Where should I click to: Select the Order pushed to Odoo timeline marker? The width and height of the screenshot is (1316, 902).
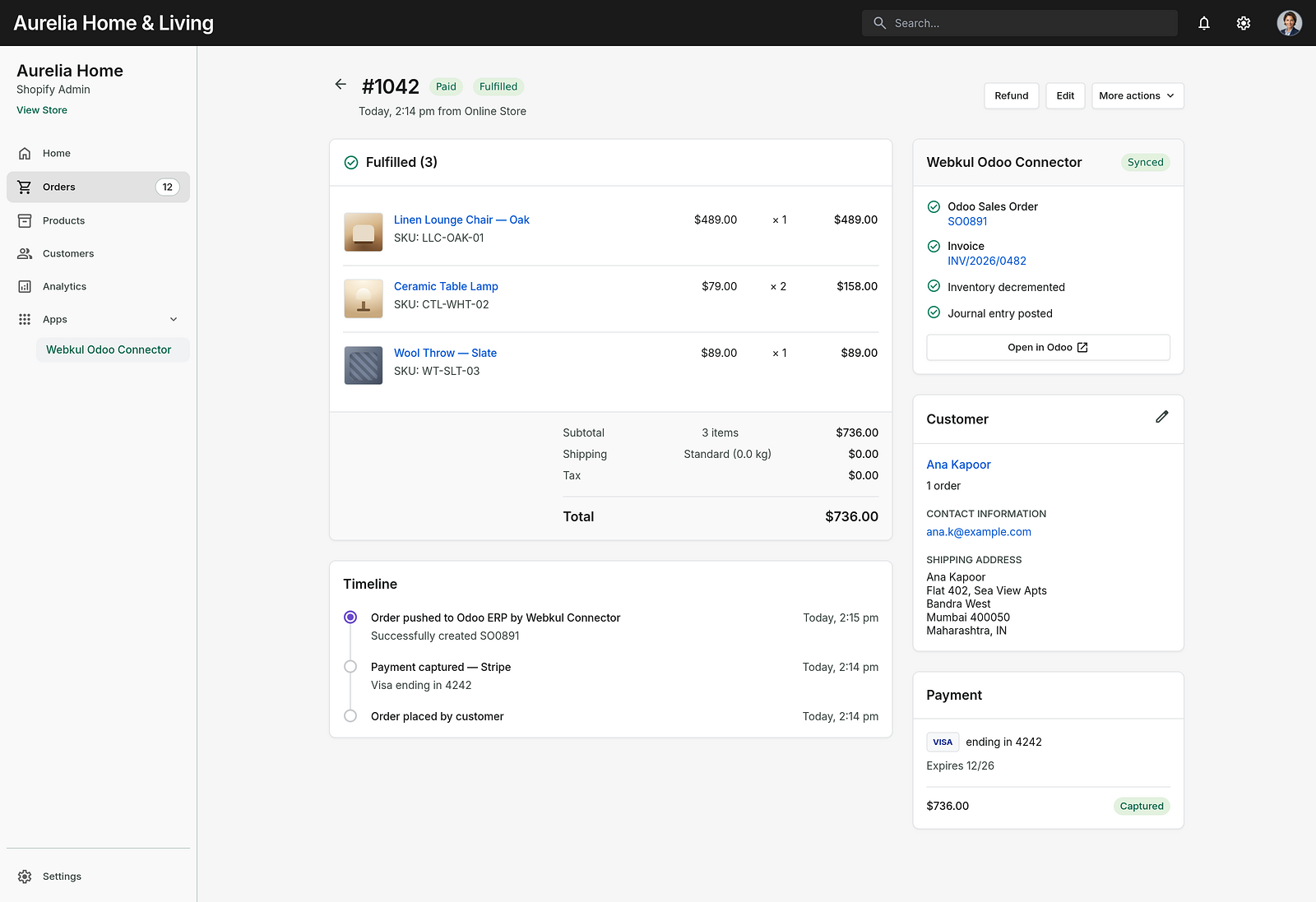(x=350, y=617)
